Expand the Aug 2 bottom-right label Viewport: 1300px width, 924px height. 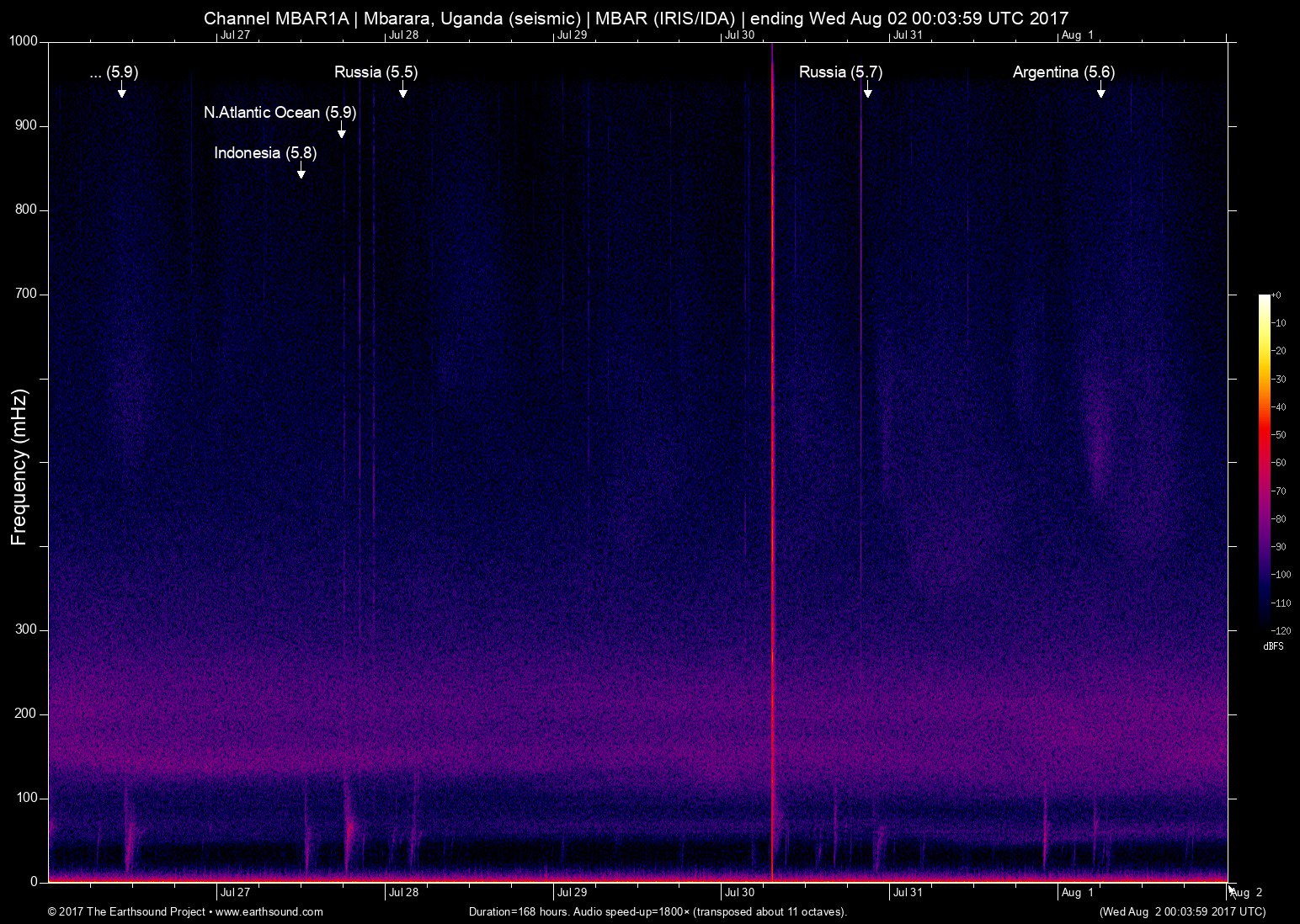(1247, 893)
